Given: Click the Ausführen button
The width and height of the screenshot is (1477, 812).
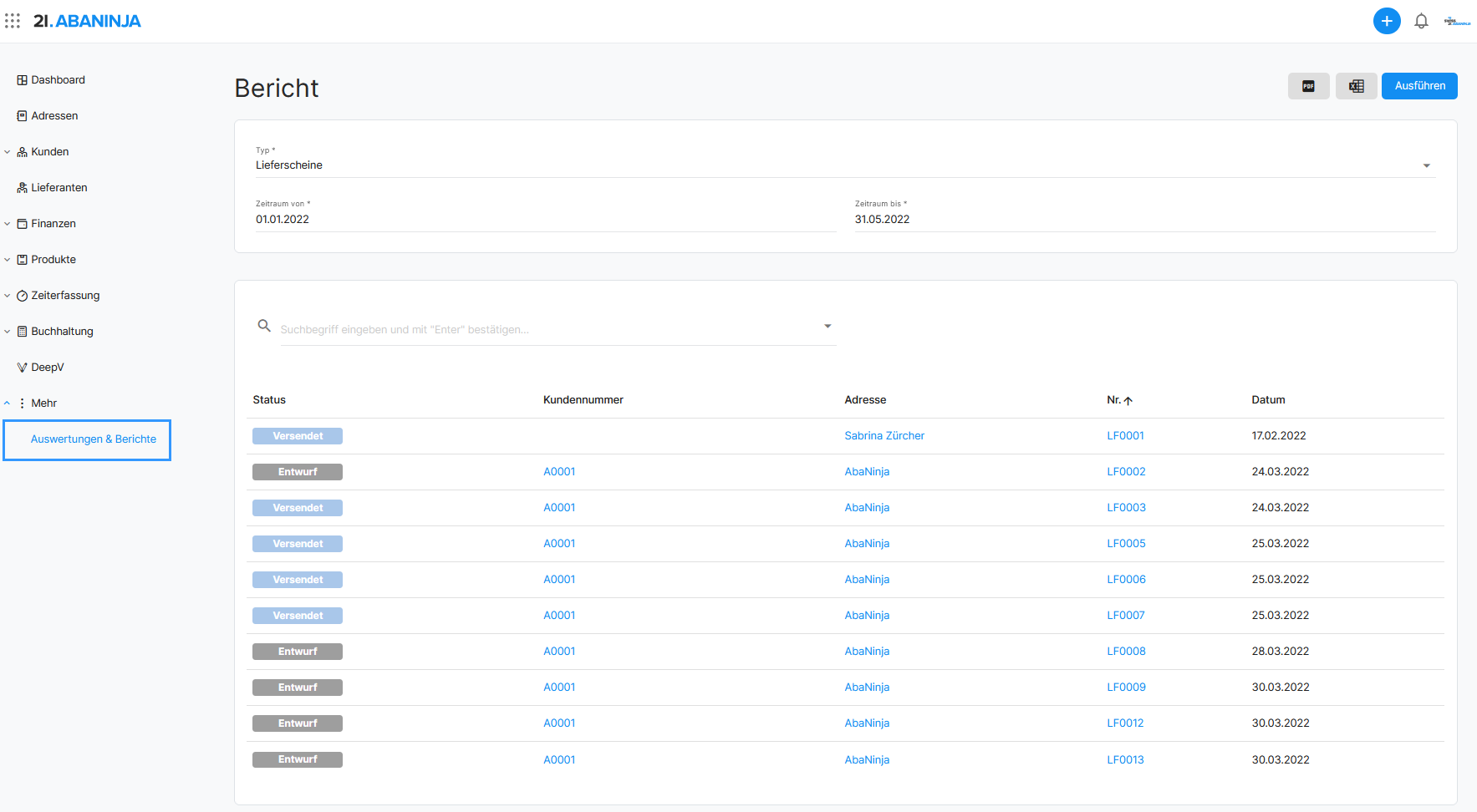Looking at the screenshot, I should (x=1419, y=86).
